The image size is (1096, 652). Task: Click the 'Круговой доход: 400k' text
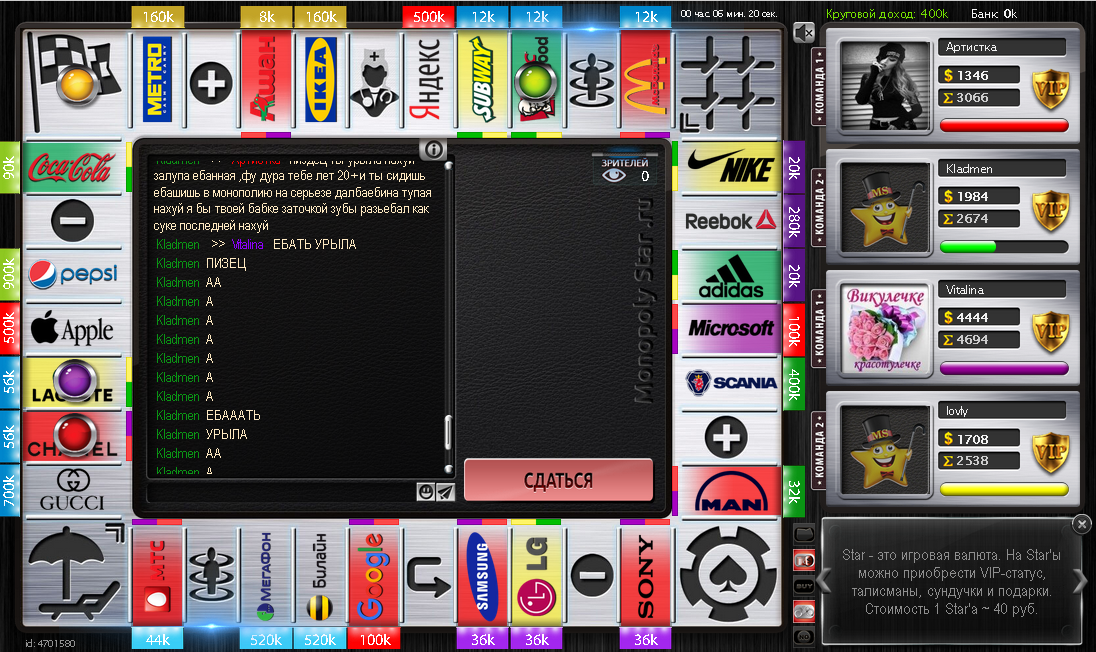(887, 14)
